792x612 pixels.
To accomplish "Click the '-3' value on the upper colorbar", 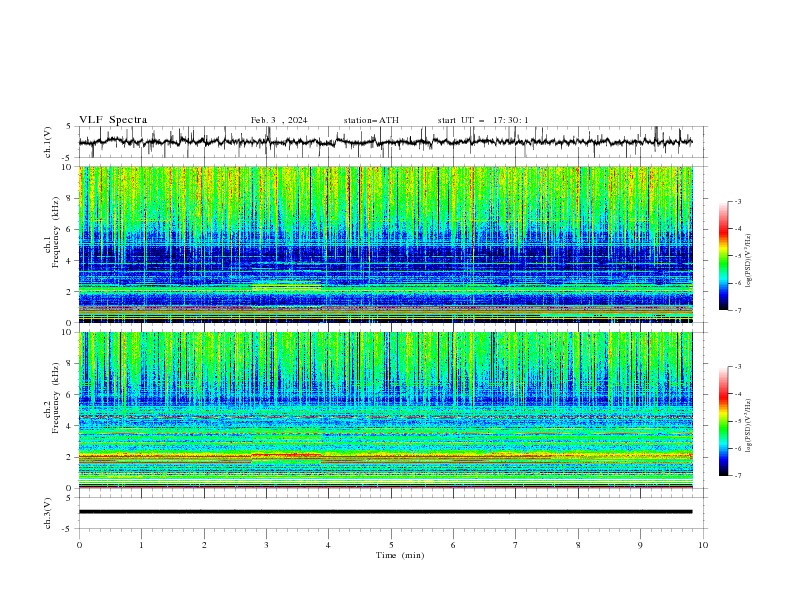I will (x=737, y=201).
